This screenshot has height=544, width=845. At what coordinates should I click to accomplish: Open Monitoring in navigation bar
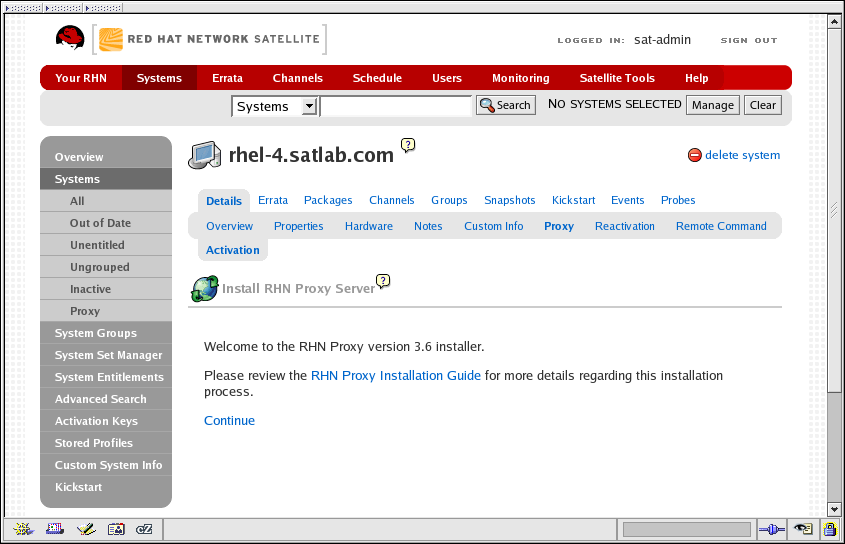(x=521, y=78)
